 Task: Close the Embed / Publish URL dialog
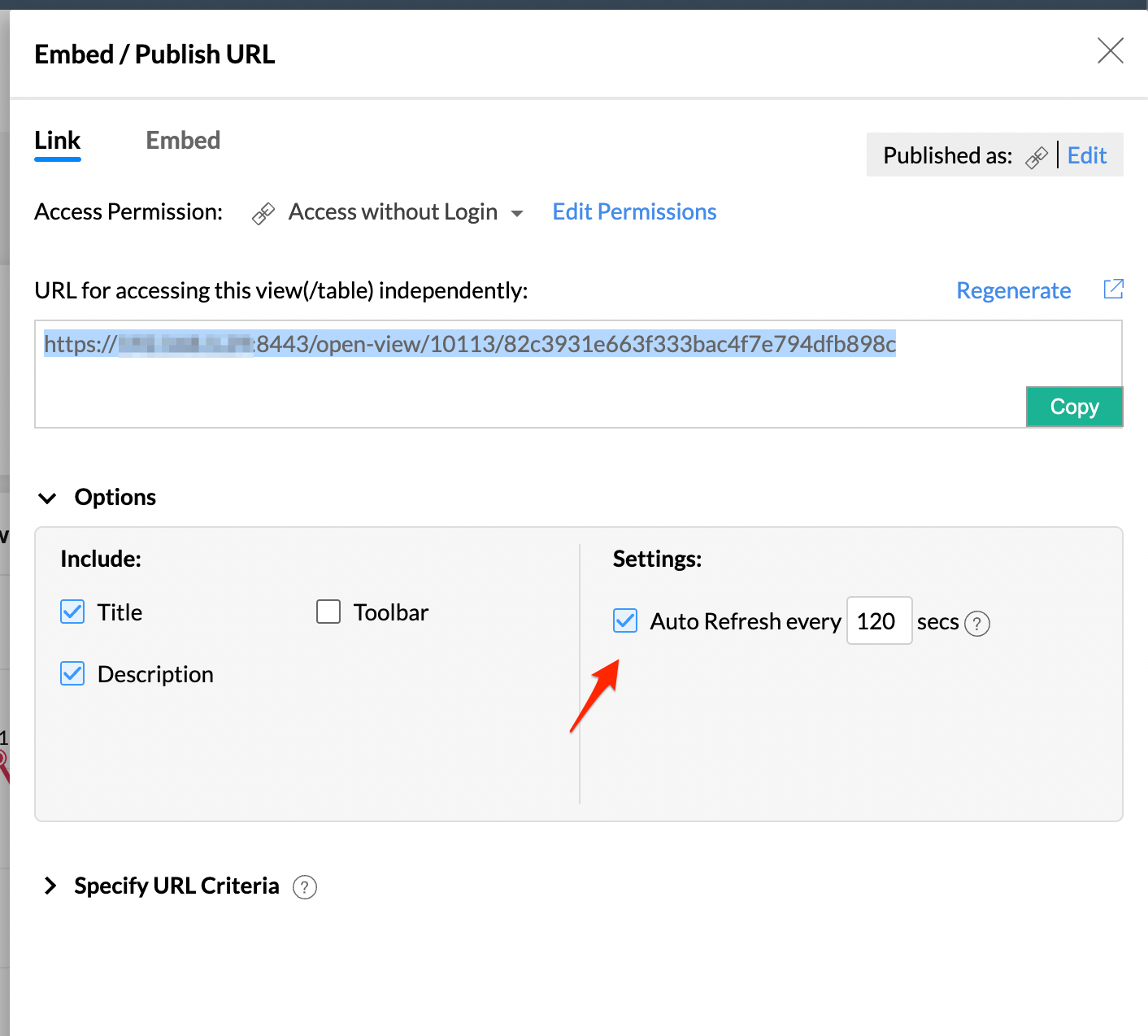click(1110, 51)
